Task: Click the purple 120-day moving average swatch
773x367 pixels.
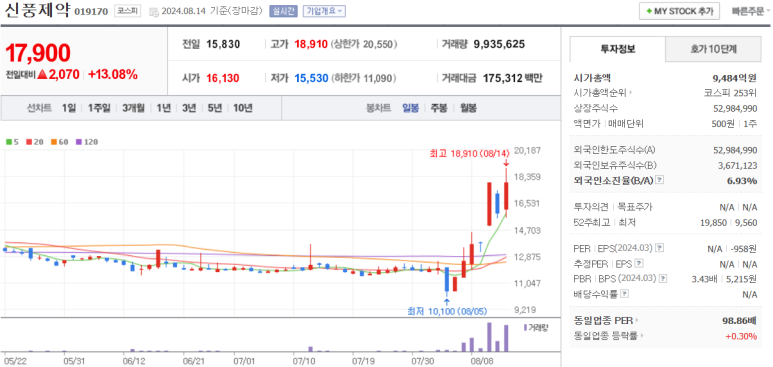Action: pos(78,142)
